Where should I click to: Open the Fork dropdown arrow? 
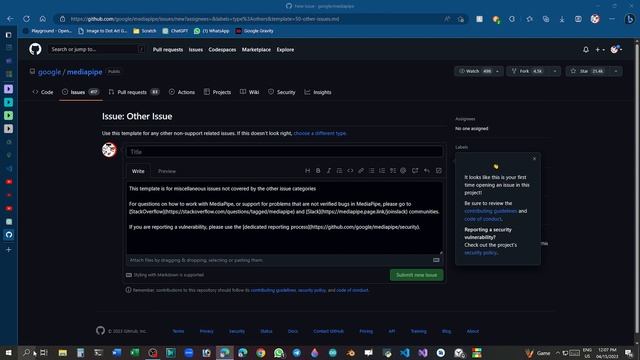[x=555, y=71]
